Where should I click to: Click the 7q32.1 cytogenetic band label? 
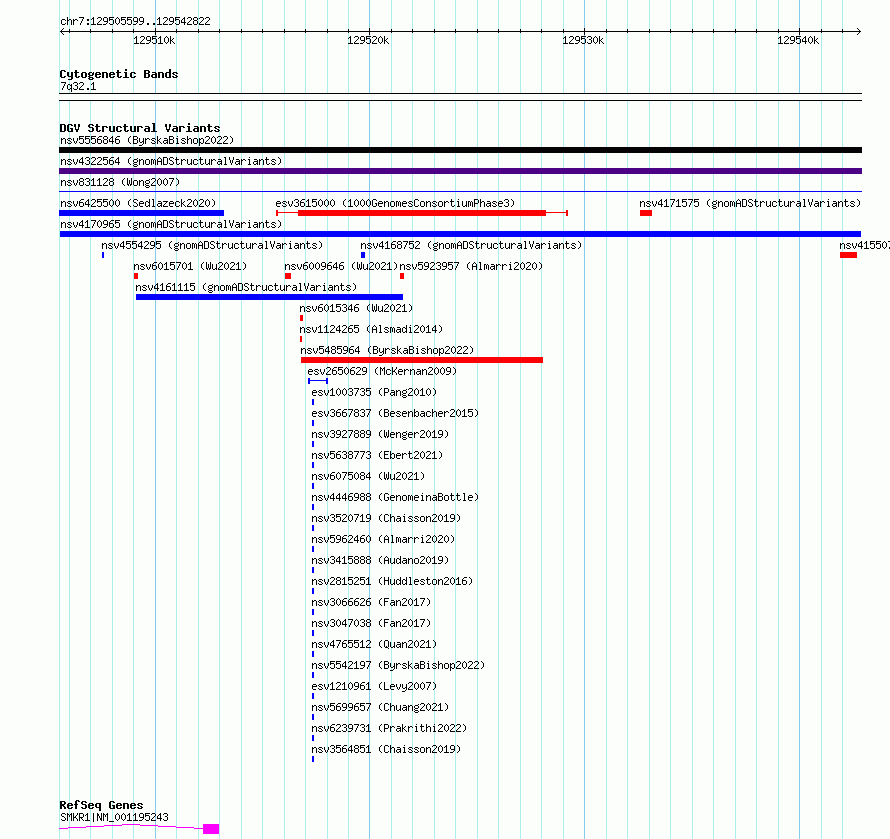78,86
